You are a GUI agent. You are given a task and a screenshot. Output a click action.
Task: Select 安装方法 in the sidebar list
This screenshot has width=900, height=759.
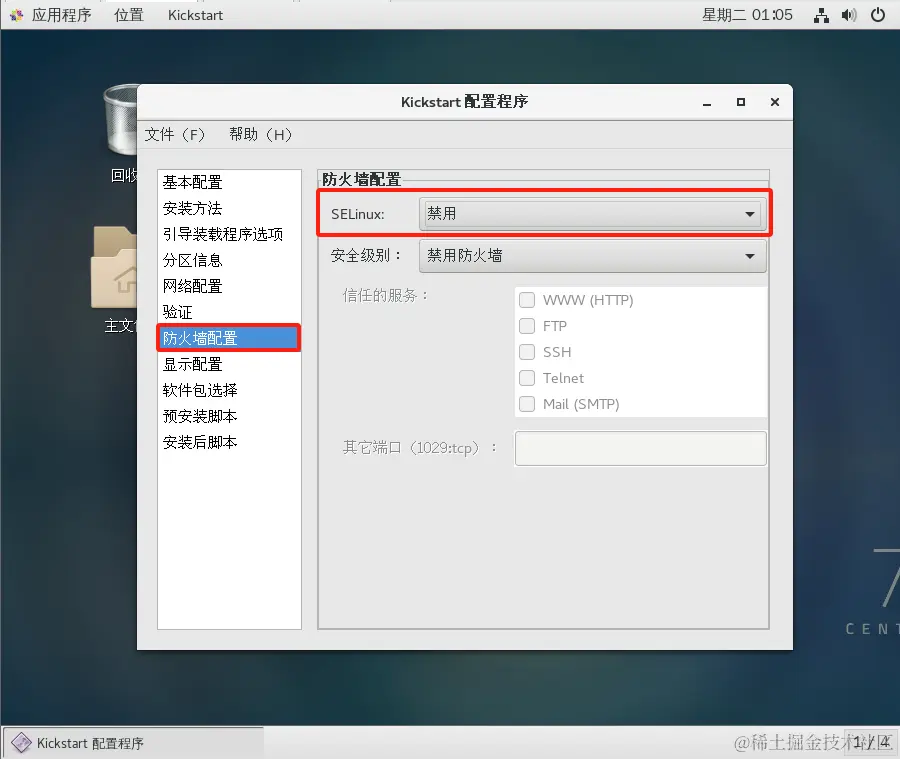point(229,208)
